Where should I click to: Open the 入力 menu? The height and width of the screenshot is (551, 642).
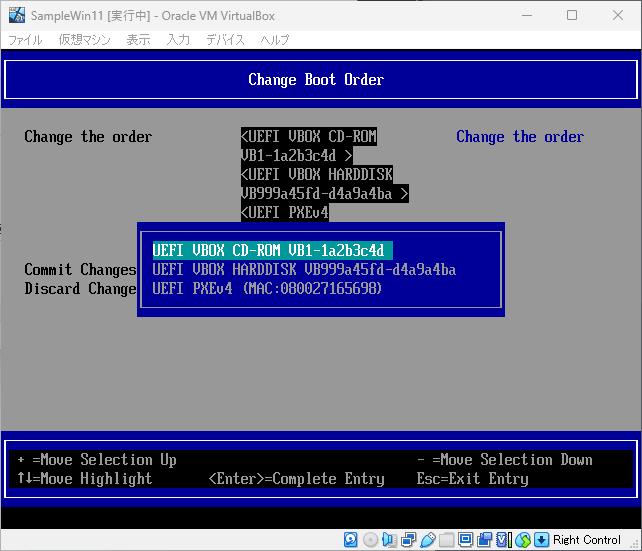(179, 40)
